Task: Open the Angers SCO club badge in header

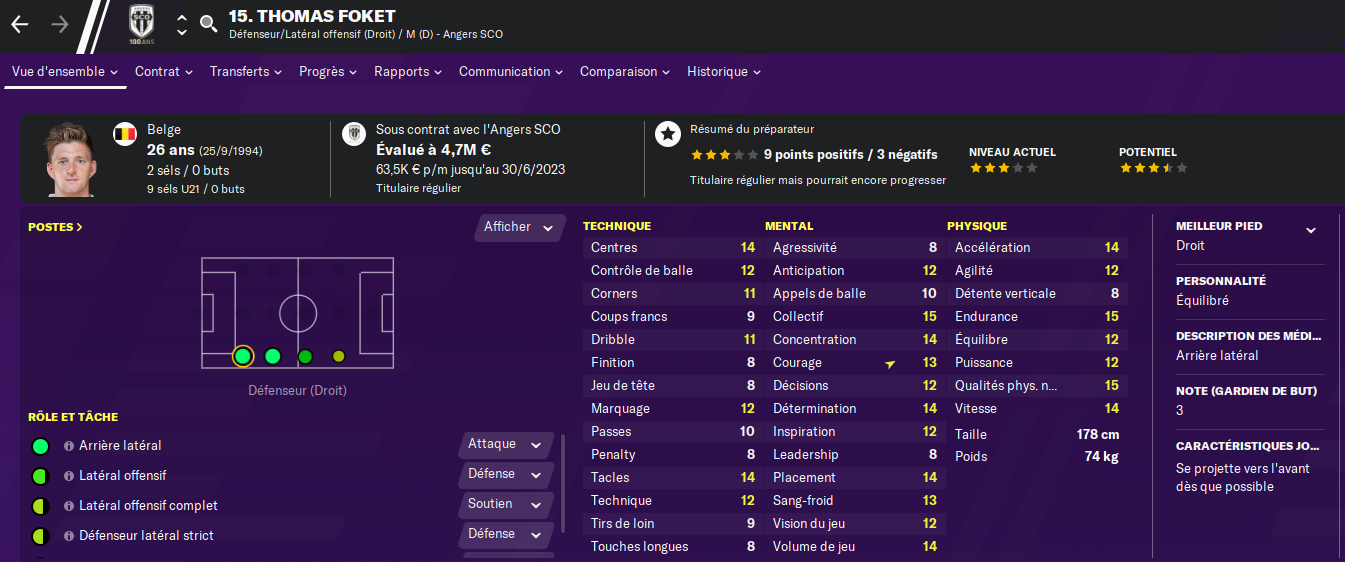Action: pyautogui.click(x=142, y=24)
